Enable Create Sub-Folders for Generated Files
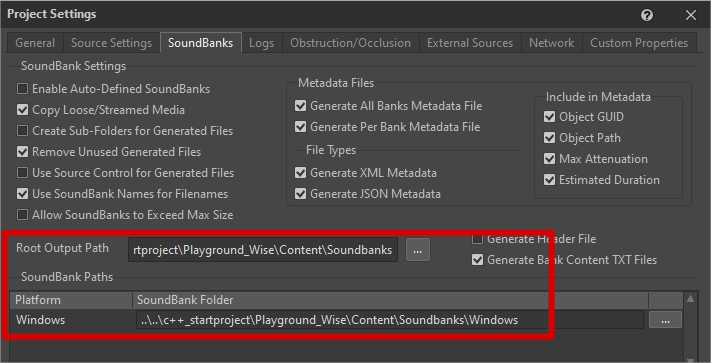Viewport: 711px width, 363px height. click(22, 131)
